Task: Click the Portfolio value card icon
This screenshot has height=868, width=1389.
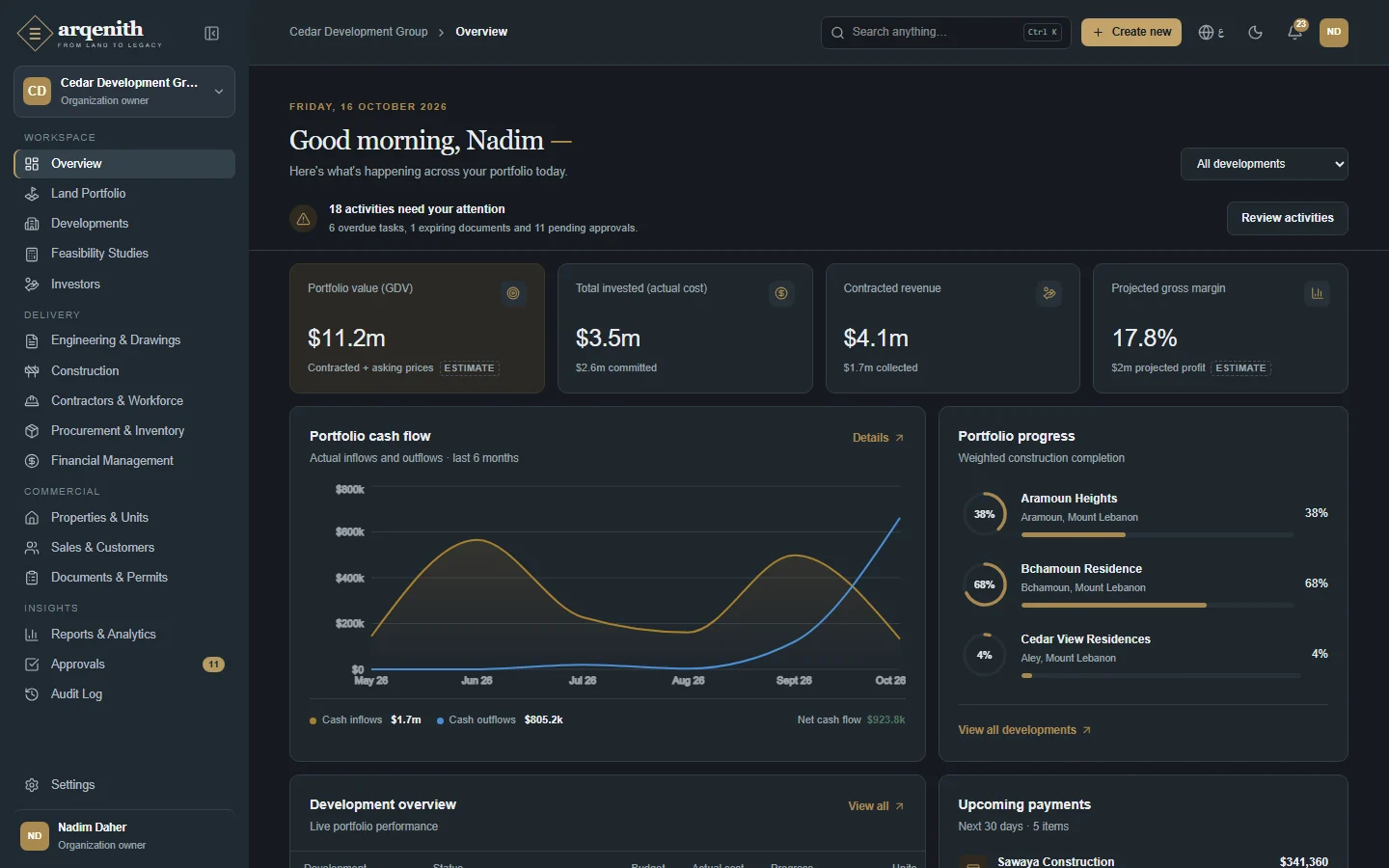Action: [513, 293]
